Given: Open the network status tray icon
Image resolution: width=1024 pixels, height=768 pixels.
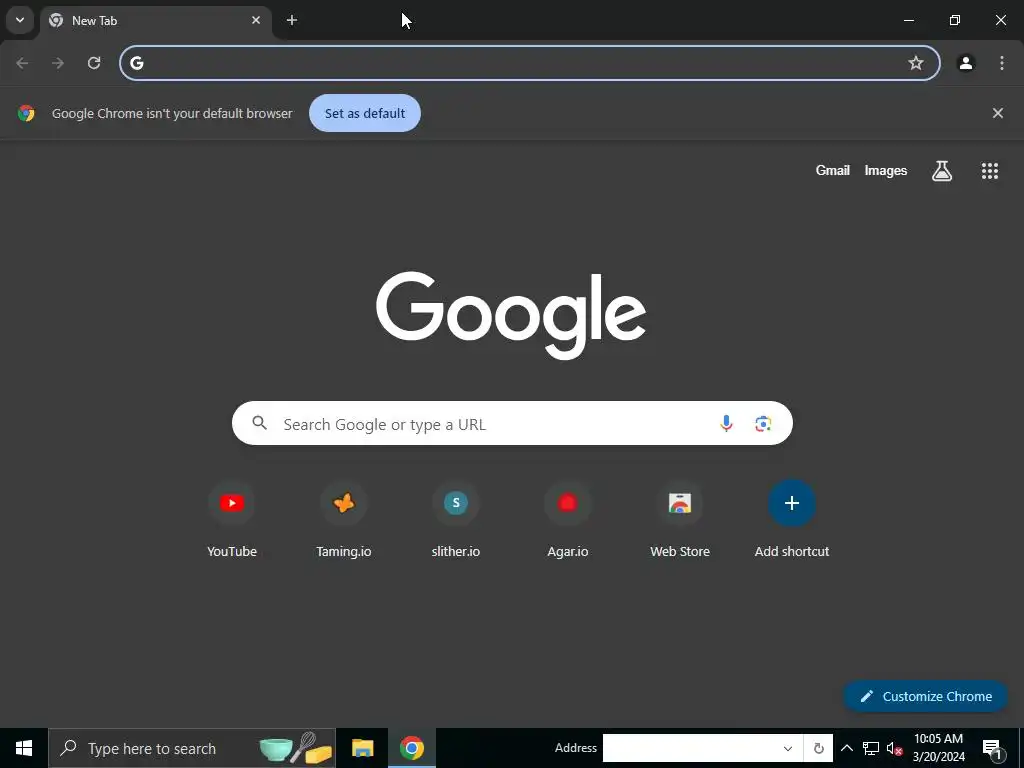Looking at the screenshot, I should coord(871,748).
